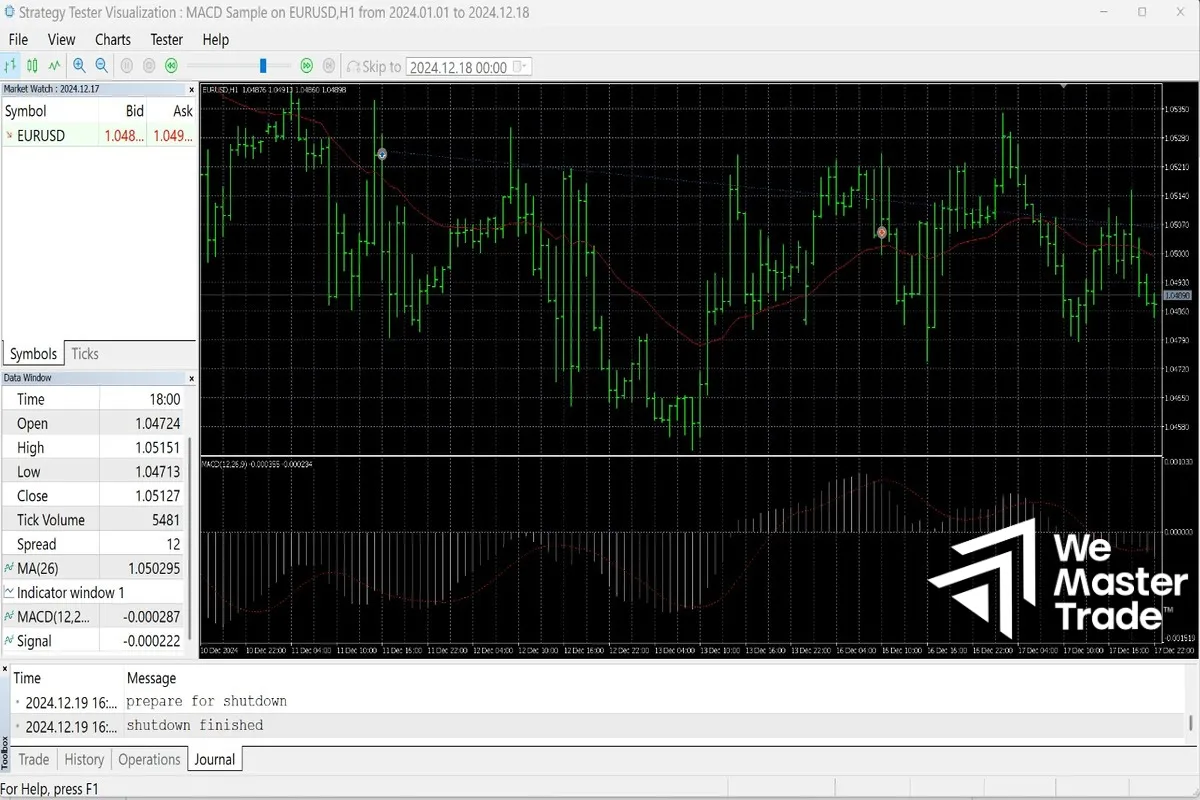Select the shutdown finished journal entry
Viewport: 1200px width, 800px height.
click(200, 725)
